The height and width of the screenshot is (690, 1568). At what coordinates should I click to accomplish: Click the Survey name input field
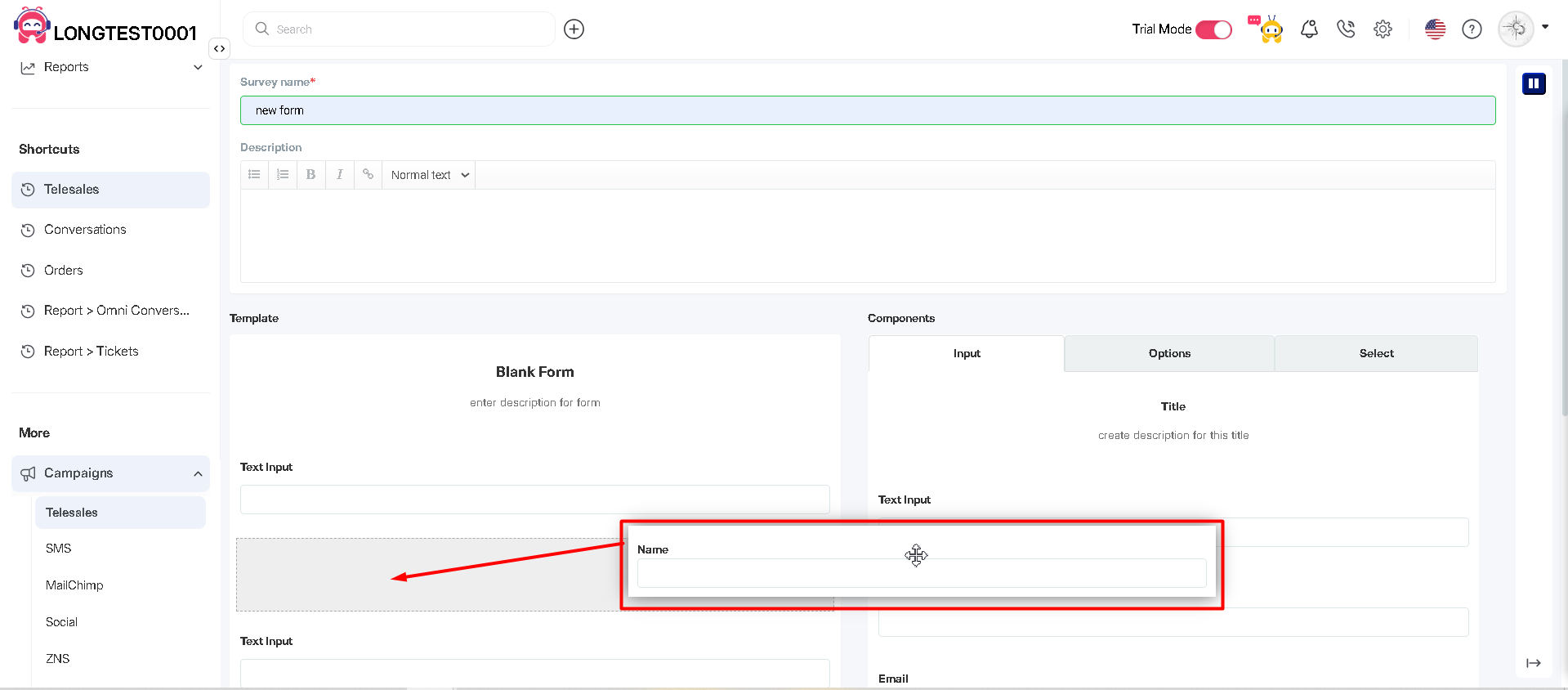click(x=867, y=110)
